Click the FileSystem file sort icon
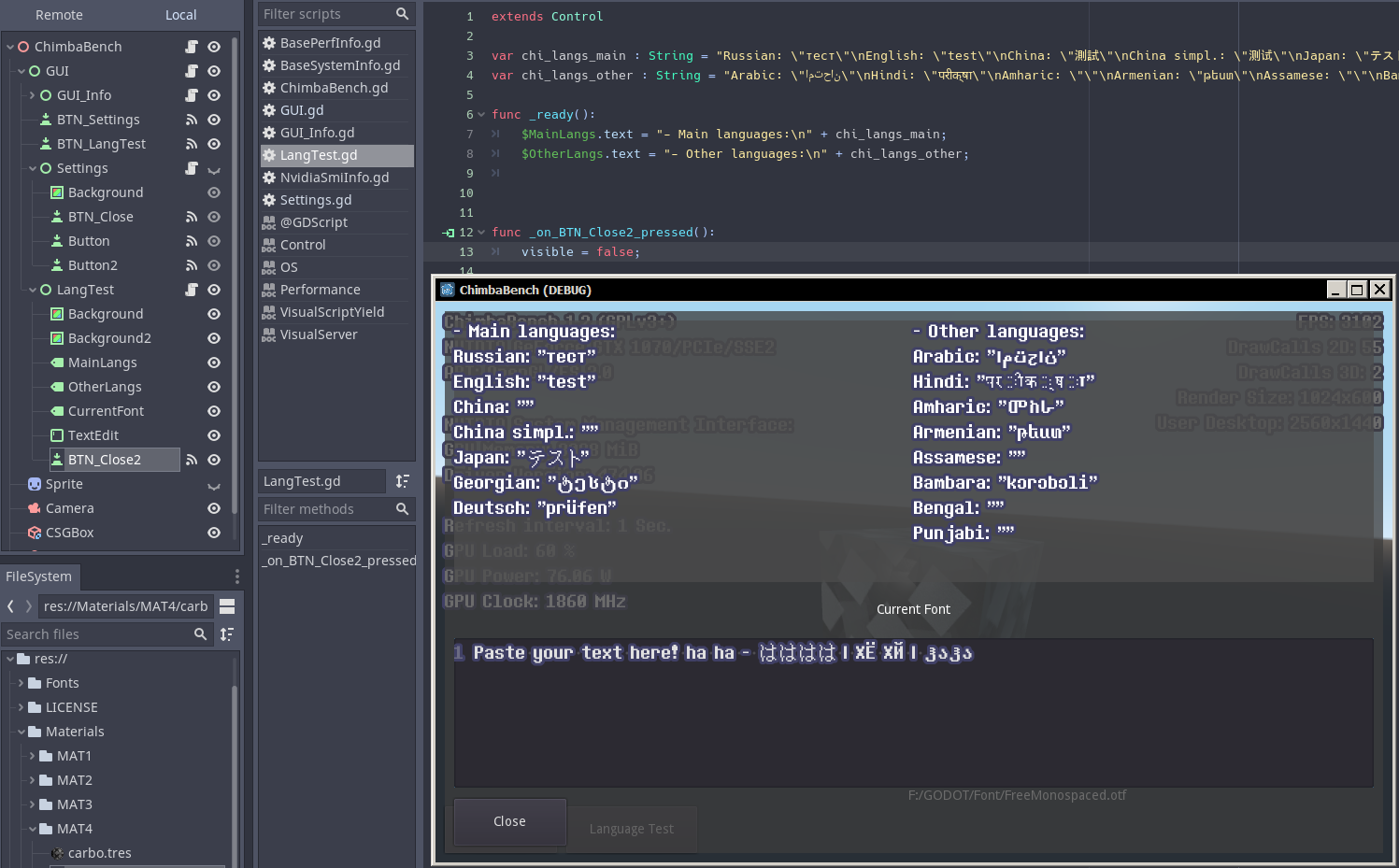Viewport: 1399px width, 868px height. coord(227,634)
